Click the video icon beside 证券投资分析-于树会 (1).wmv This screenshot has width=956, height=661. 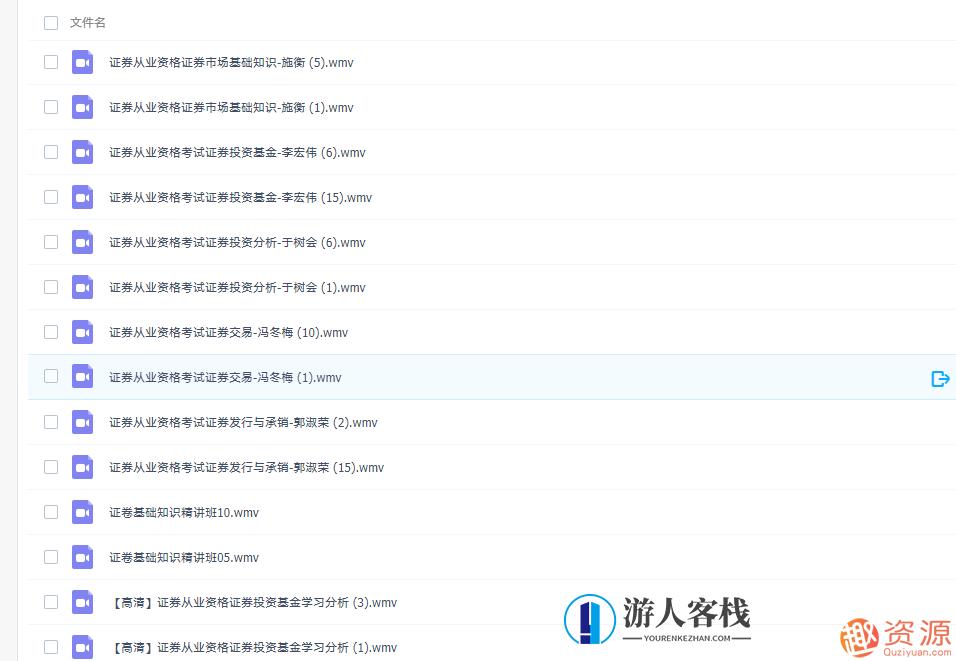(x=82, y=287)
